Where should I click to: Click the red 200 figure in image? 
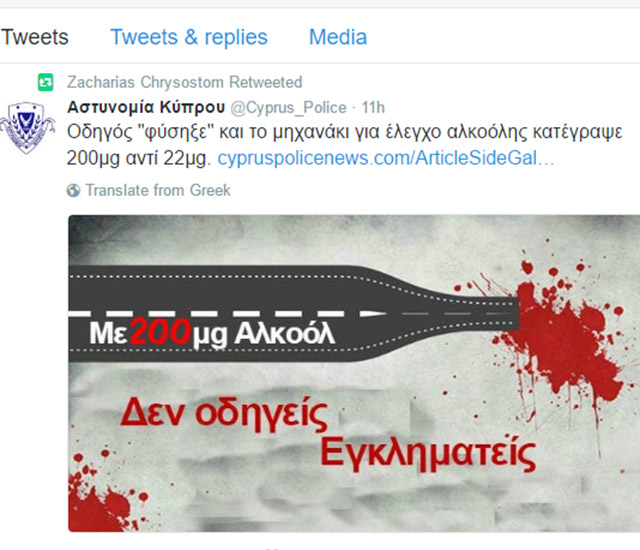161,332
